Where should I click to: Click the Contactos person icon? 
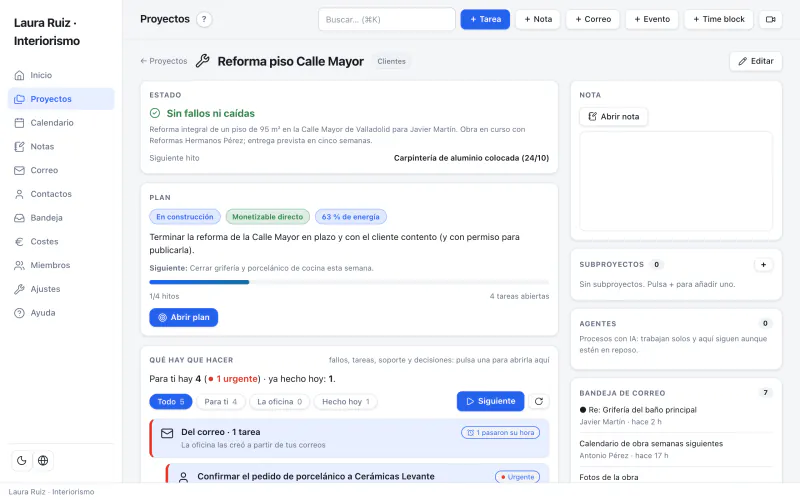click(x=19, y=194)
